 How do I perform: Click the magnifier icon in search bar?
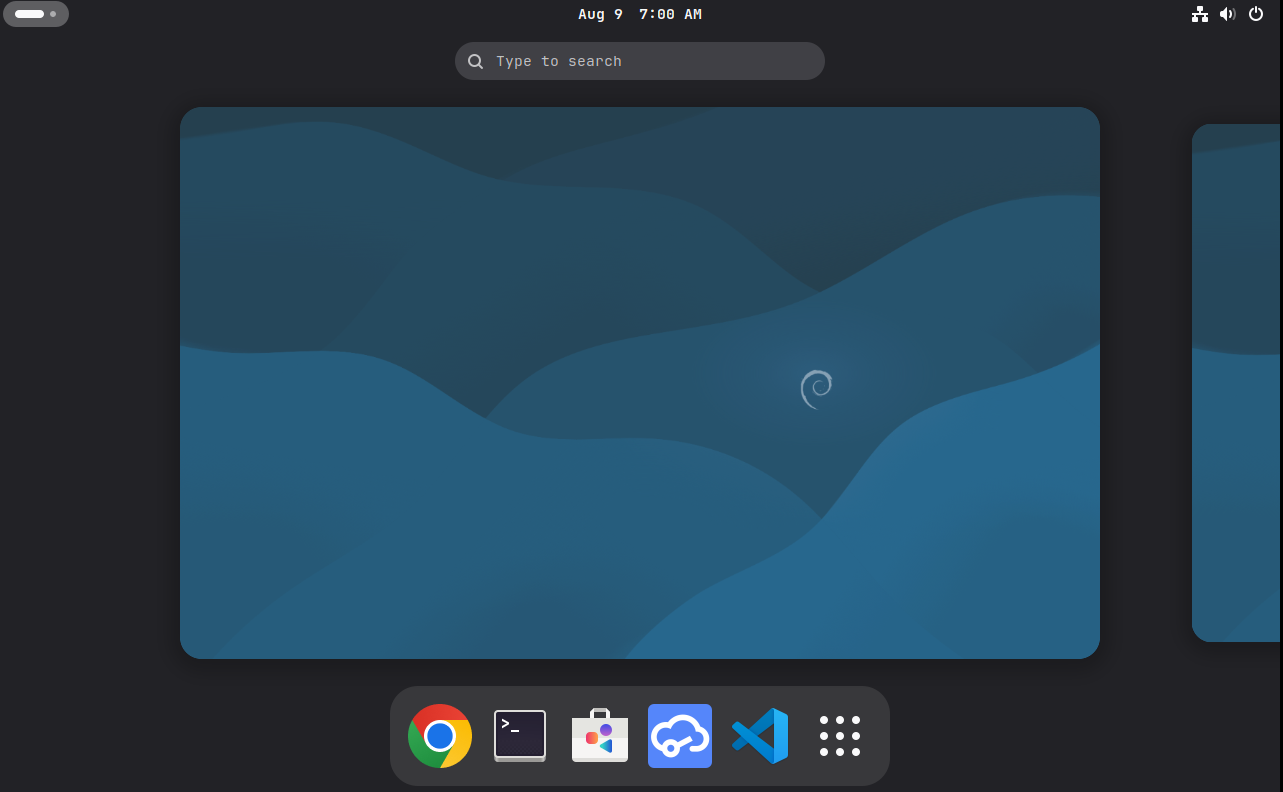point(476,61)
